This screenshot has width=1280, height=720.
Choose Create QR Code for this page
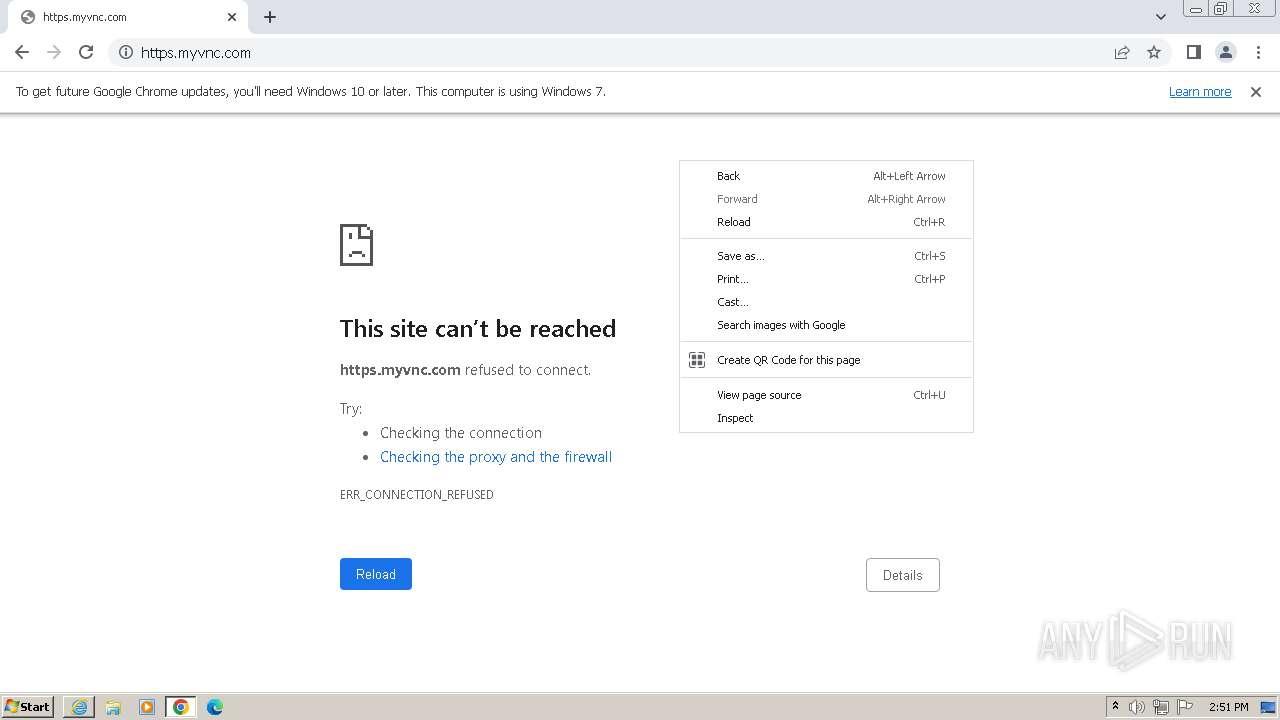pyautogui.click(x=826, y=360)
